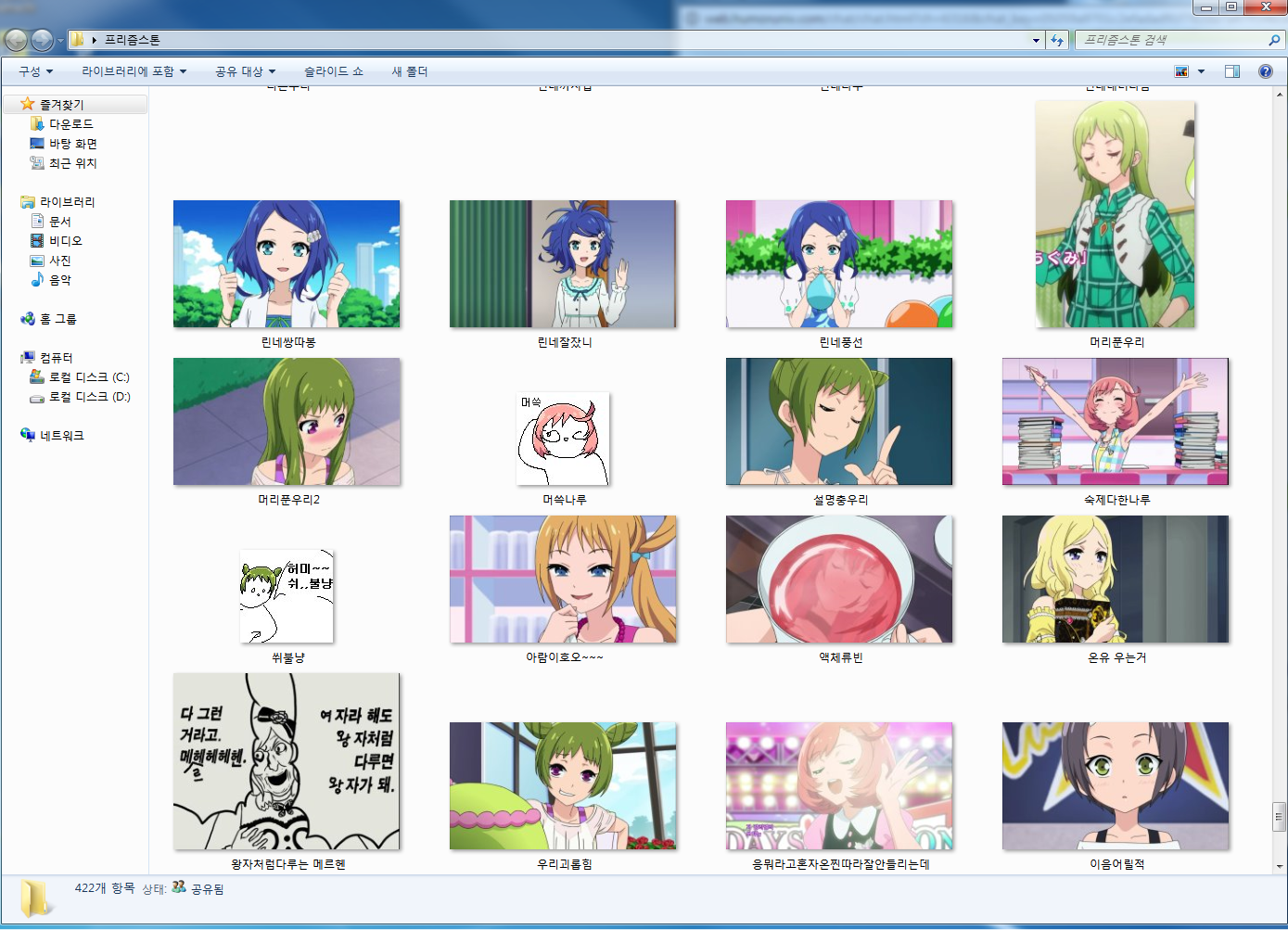The width and height of the screenshot is (1288, 930).
Task: Create a 새 폴더 new folder
Action: (x=410, y=71)
